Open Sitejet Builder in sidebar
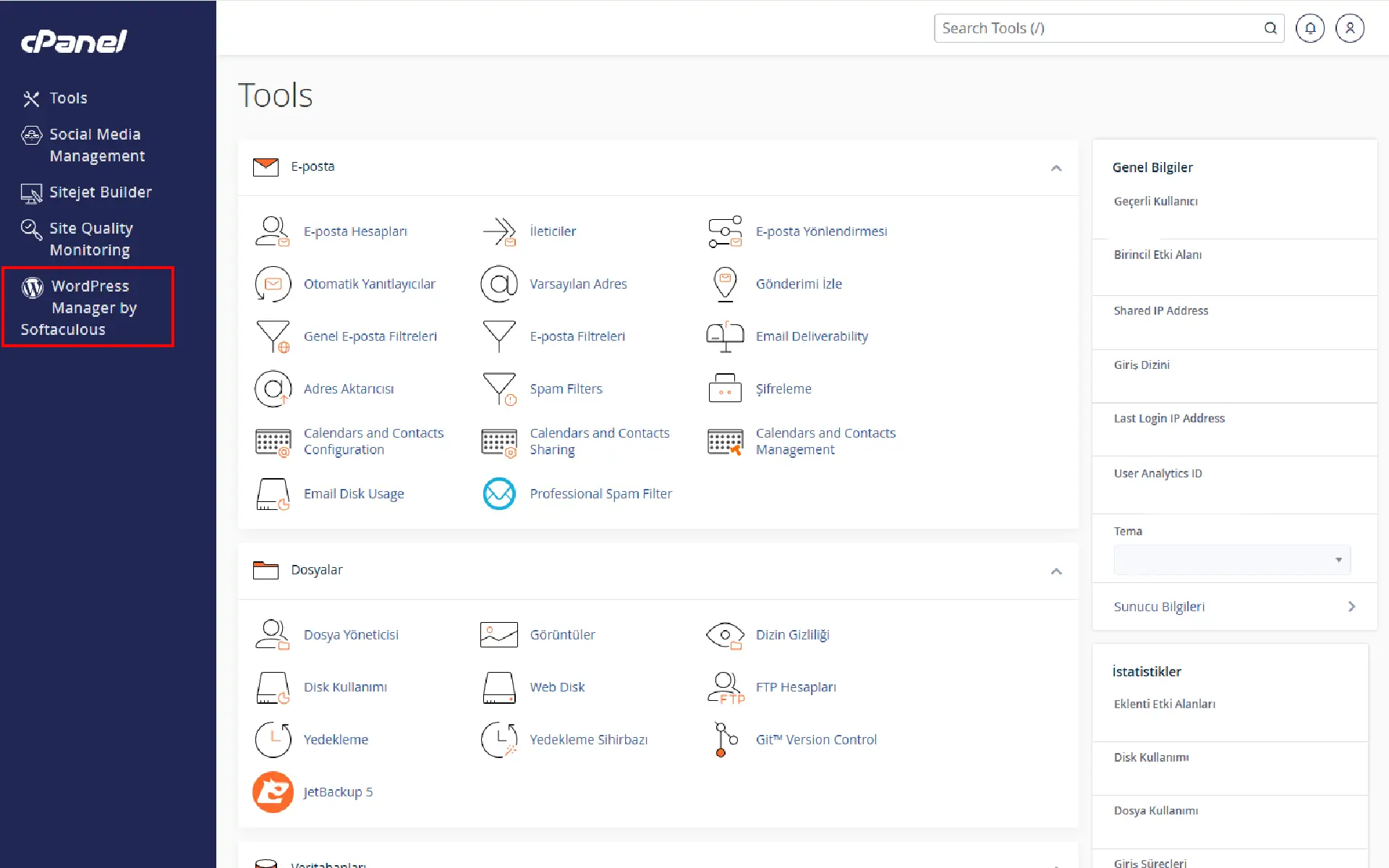Image resolution: width=1389 pixels, height=868 pixels. [x=87, y=192]
